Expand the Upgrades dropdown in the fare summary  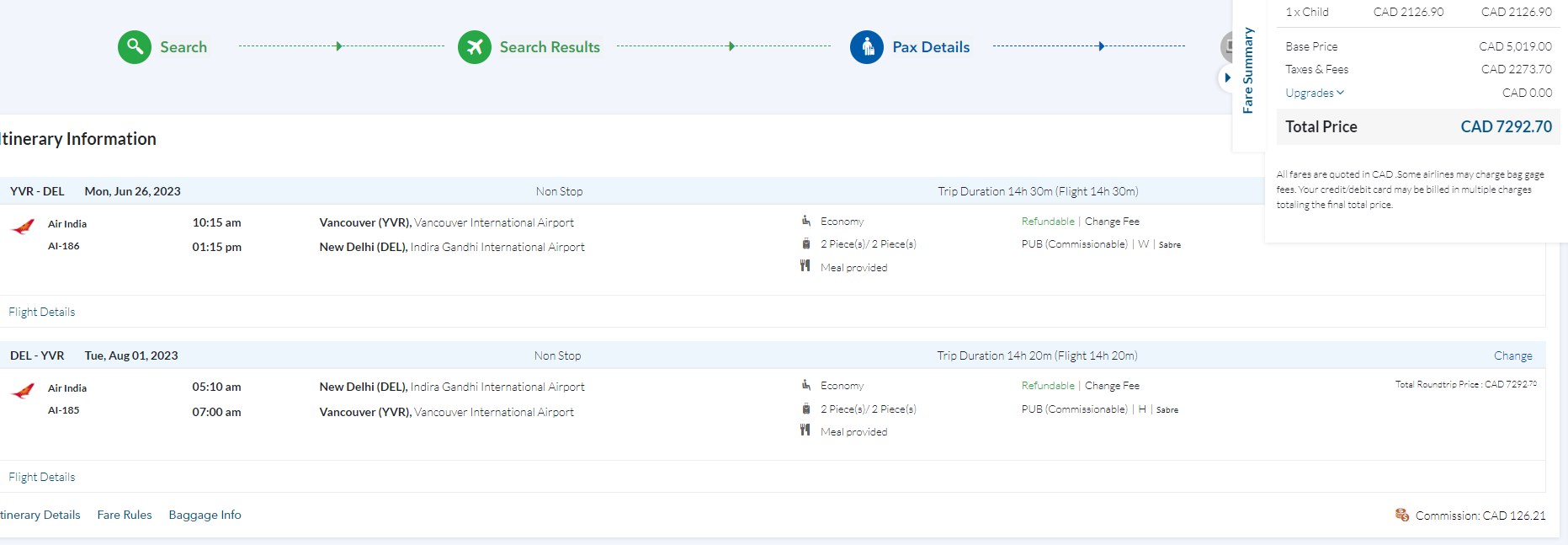pyautogui.click(x=1315, y=93)
